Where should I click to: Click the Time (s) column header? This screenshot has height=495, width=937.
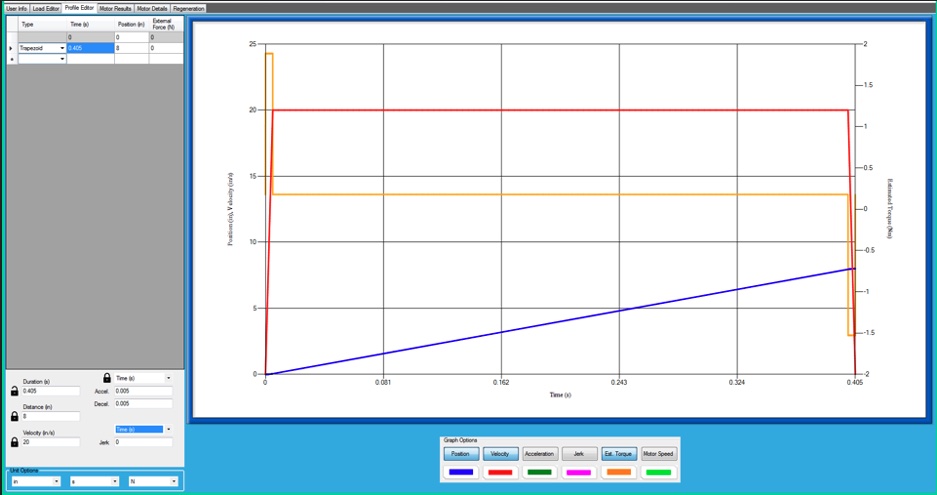[x=90, y=25]
